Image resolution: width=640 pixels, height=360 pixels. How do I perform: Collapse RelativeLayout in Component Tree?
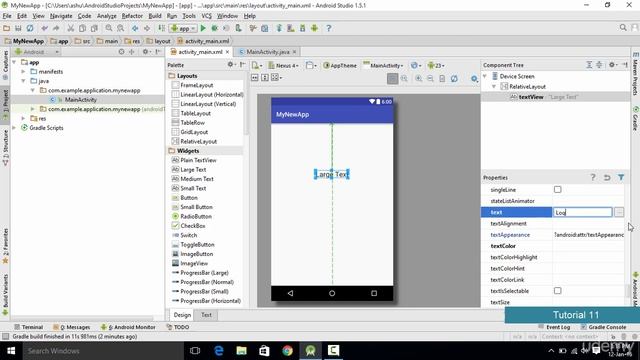tap(494, 87)
